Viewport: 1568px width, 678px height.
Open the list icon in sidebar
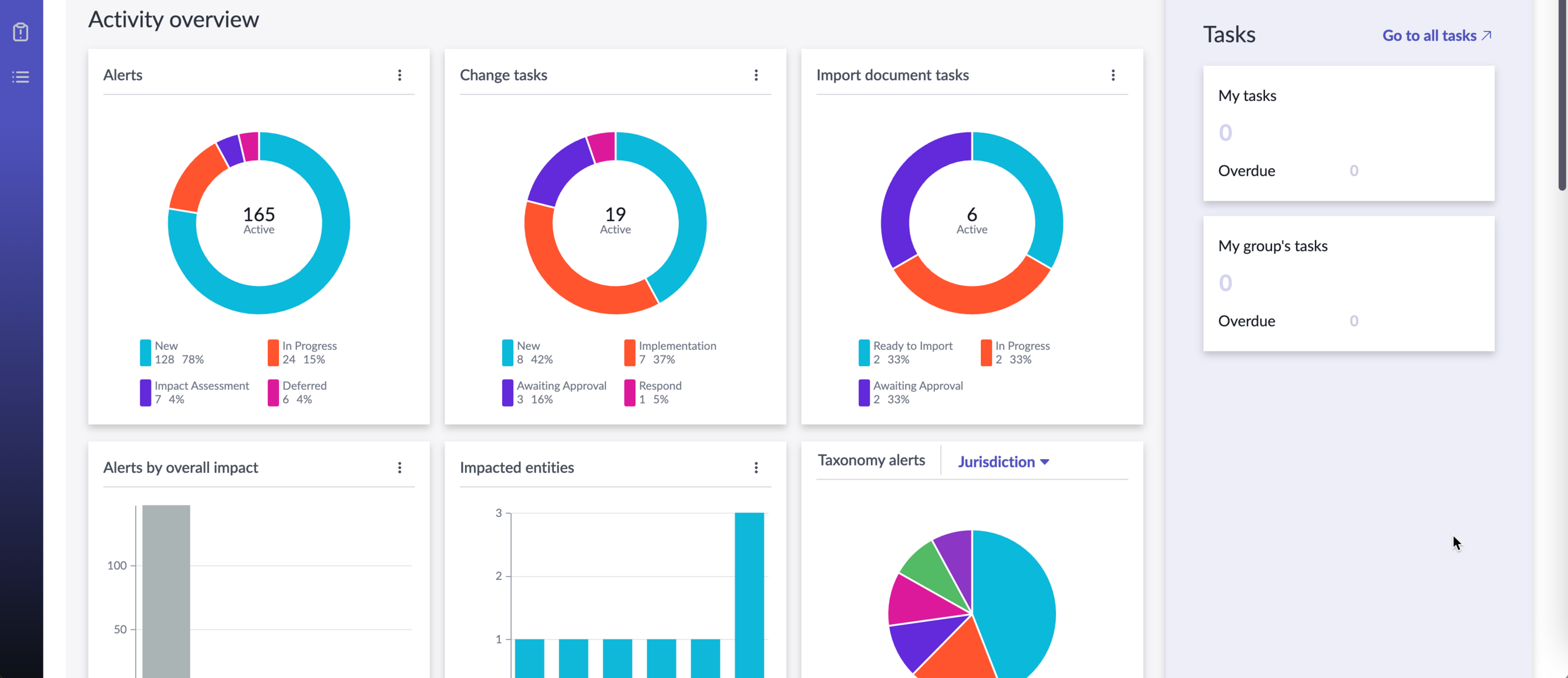pyautogui.click(x=21, y=77)
